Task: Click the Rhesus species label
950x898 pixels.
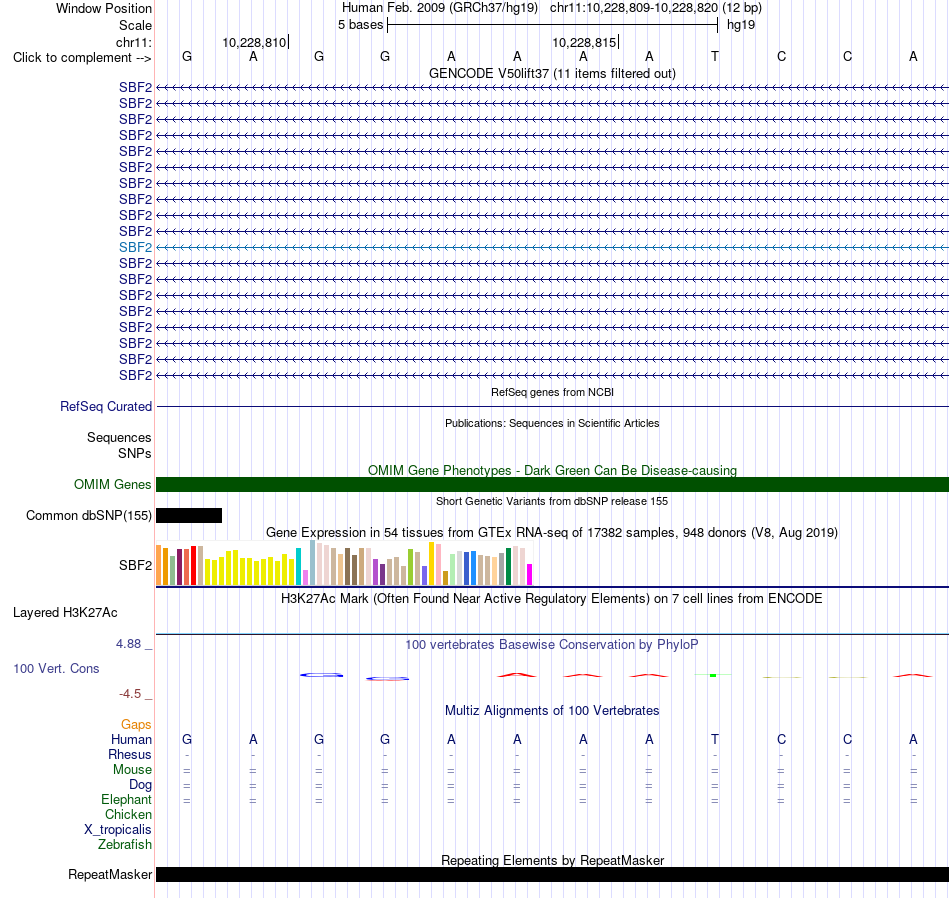Action: (130, 754)
